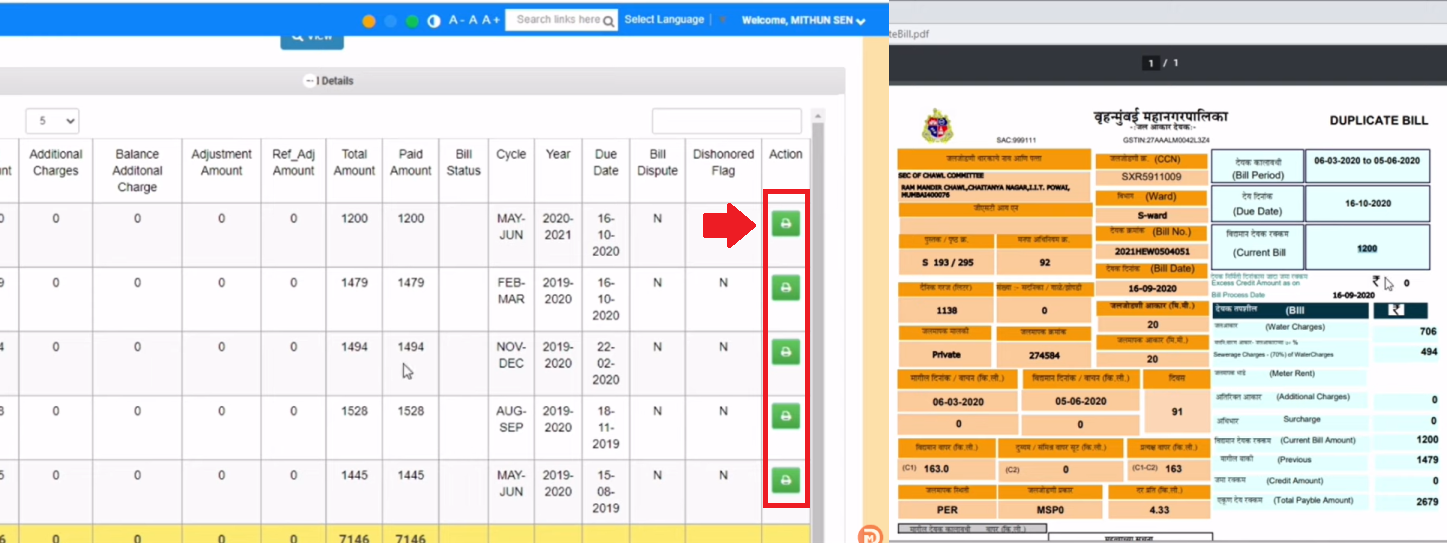Screen dimensions: 1447x543
Task: Sort by Bill Status column
Action: 464,170
